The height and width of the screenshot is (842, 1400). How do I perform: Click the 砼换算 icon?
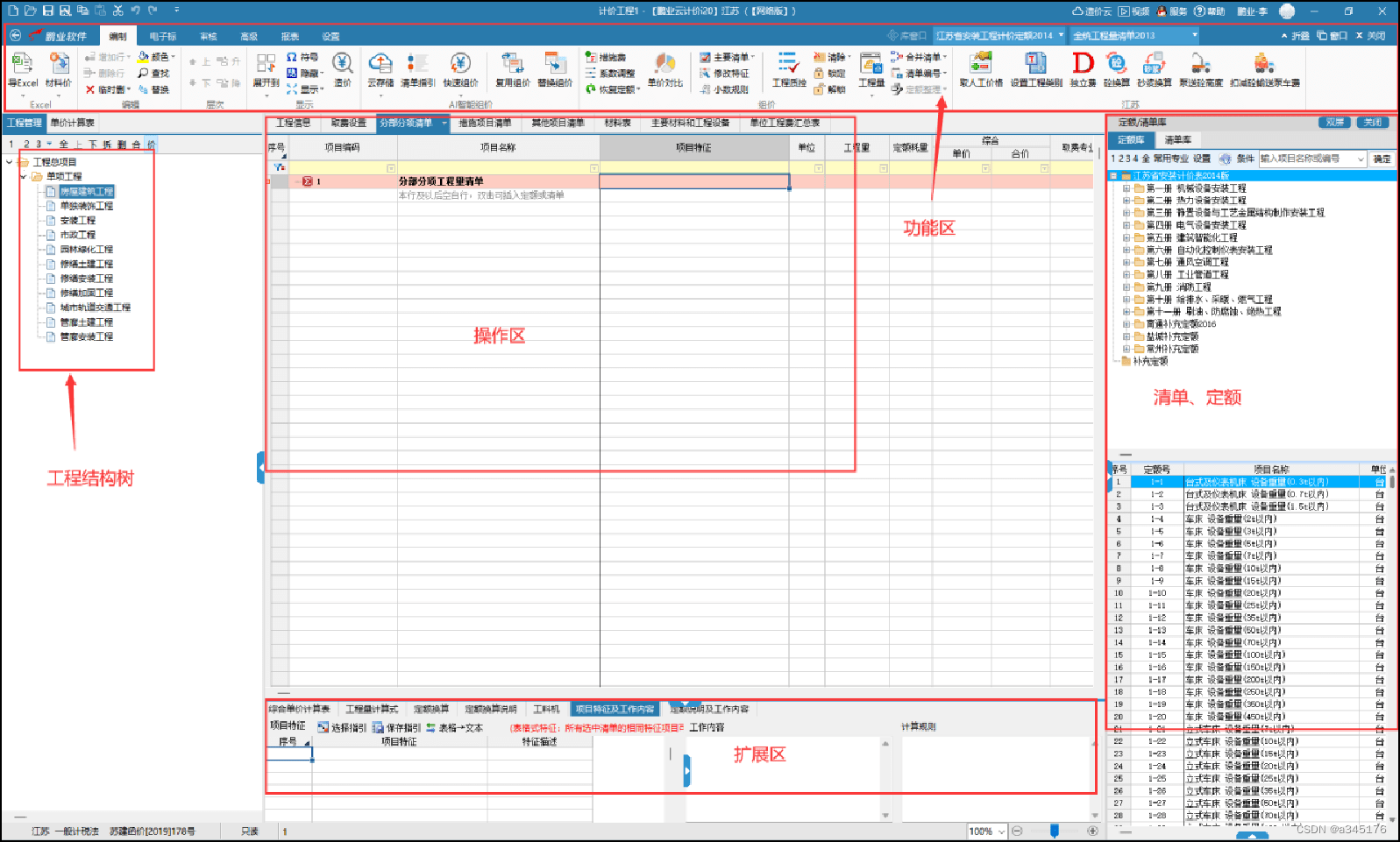tap(1116, 64)
